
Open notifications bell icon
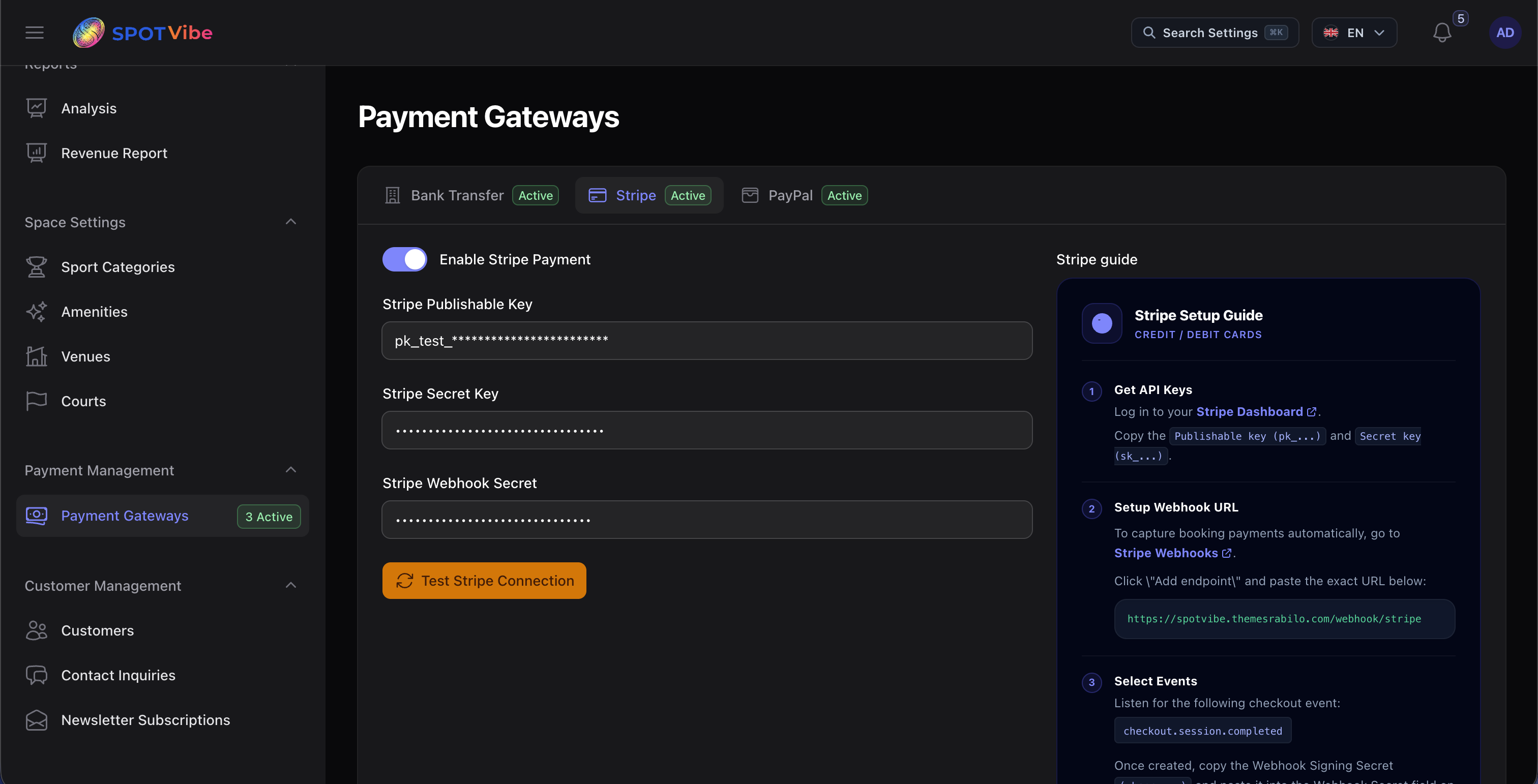pyautogui.click(x=1442, y=33)
